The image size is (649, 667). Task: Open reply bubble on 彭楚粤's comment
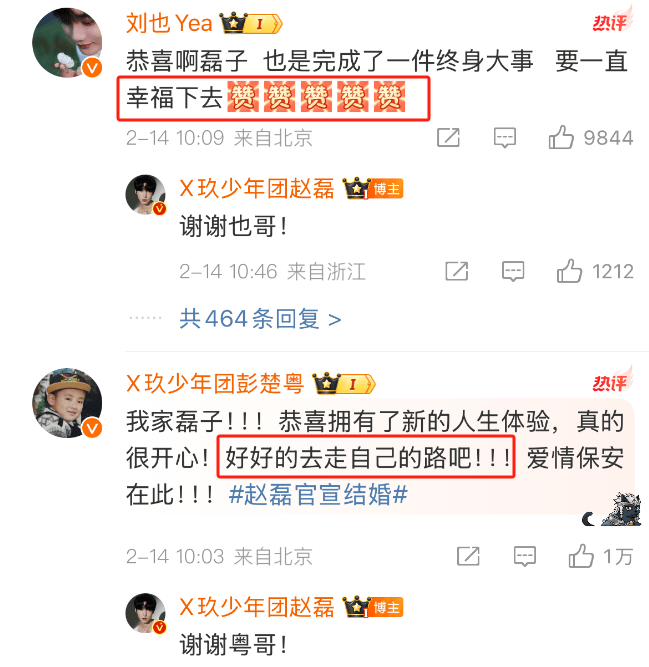(525, 556)
